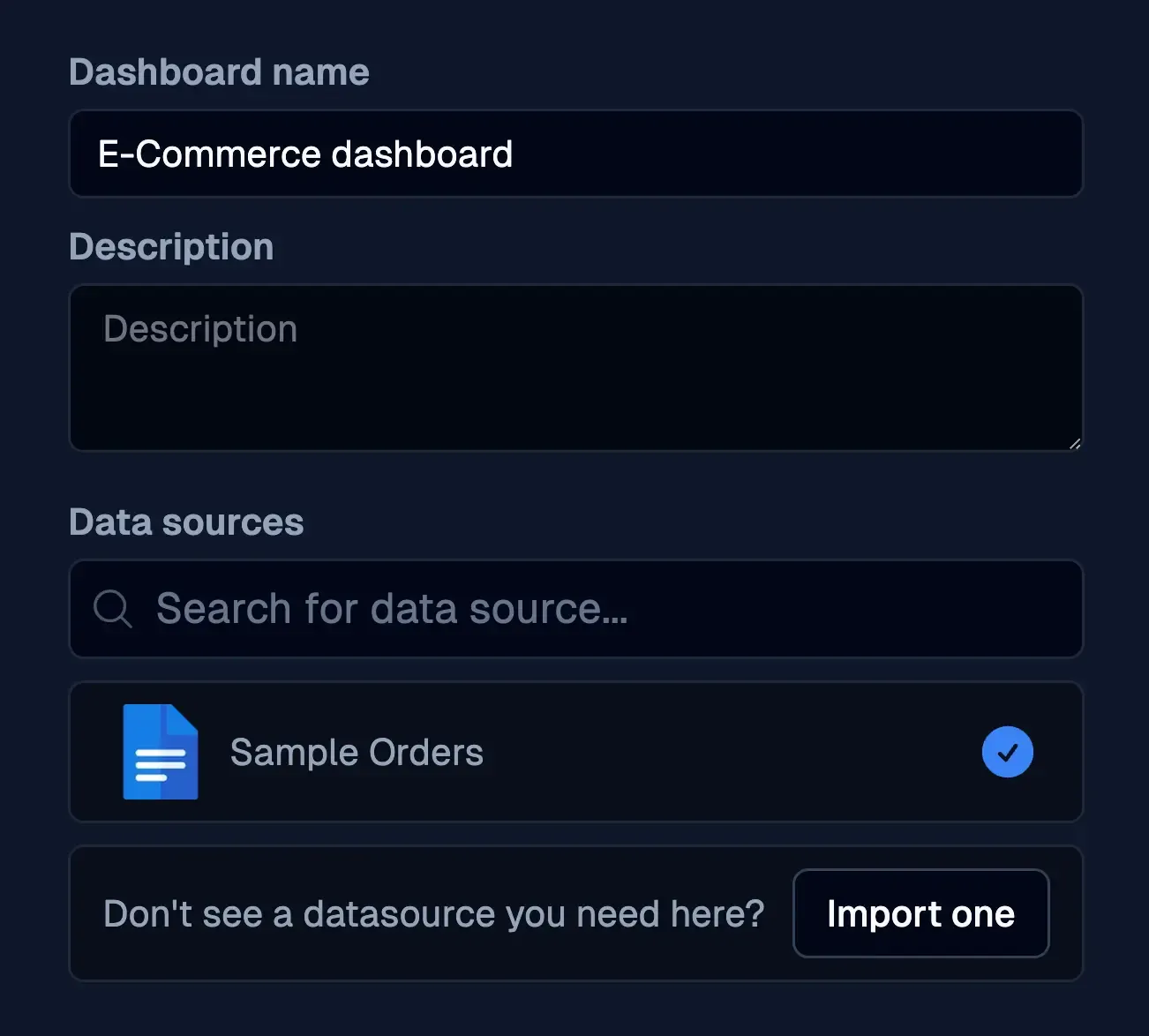1149x1036 pixels.
Task: Click the Description textarea resize handle
Action: (1074, 444)
